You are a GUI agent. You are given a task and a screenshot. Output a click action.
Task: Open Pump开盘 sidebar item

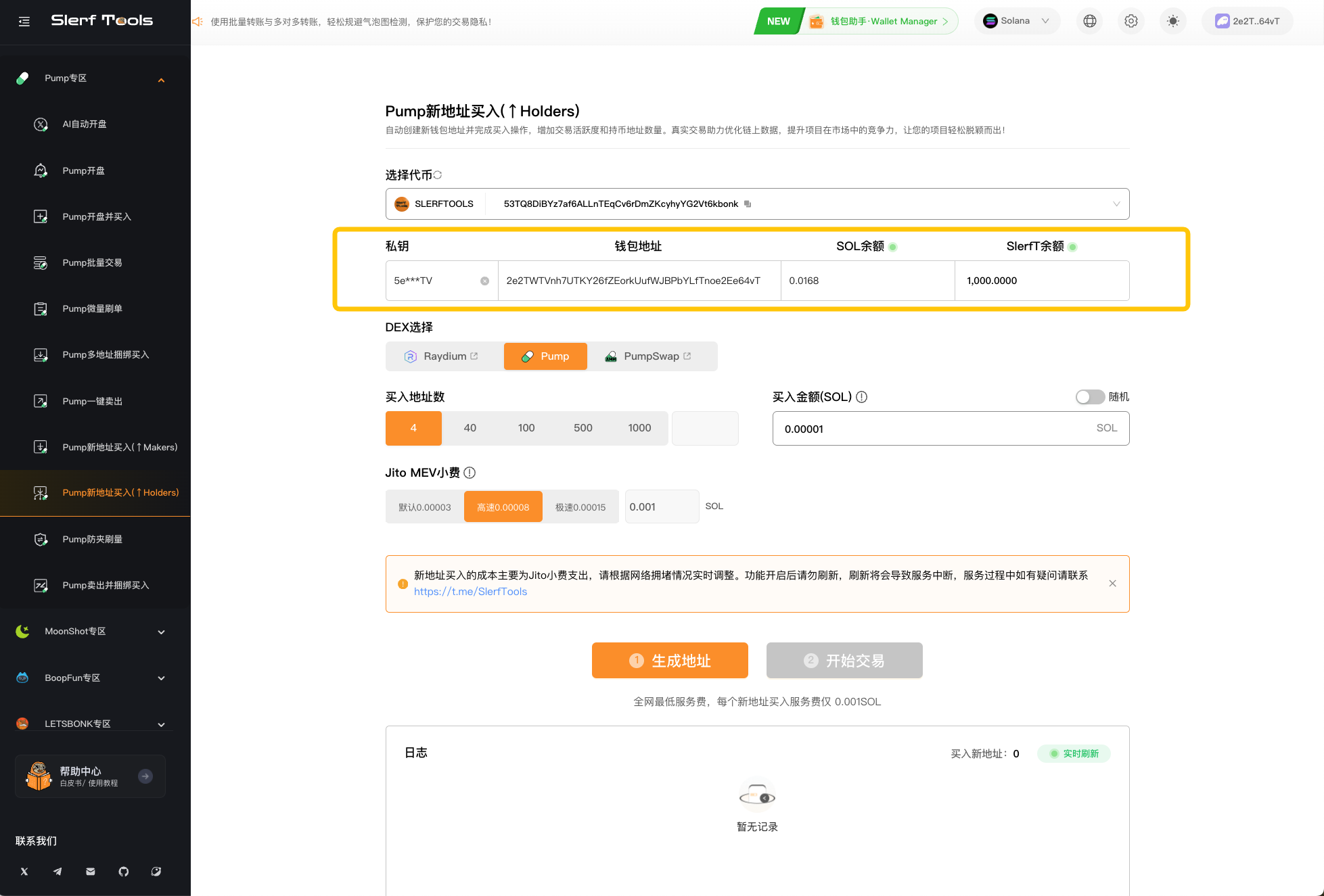(95, 170)
